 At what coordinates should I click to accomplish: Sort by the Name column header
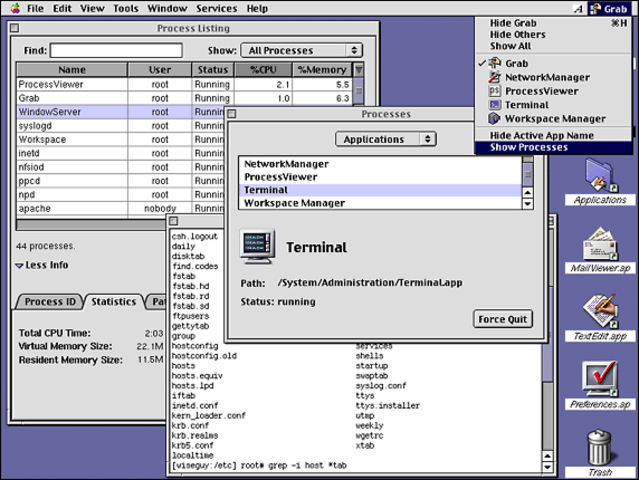tap(72, 70)
